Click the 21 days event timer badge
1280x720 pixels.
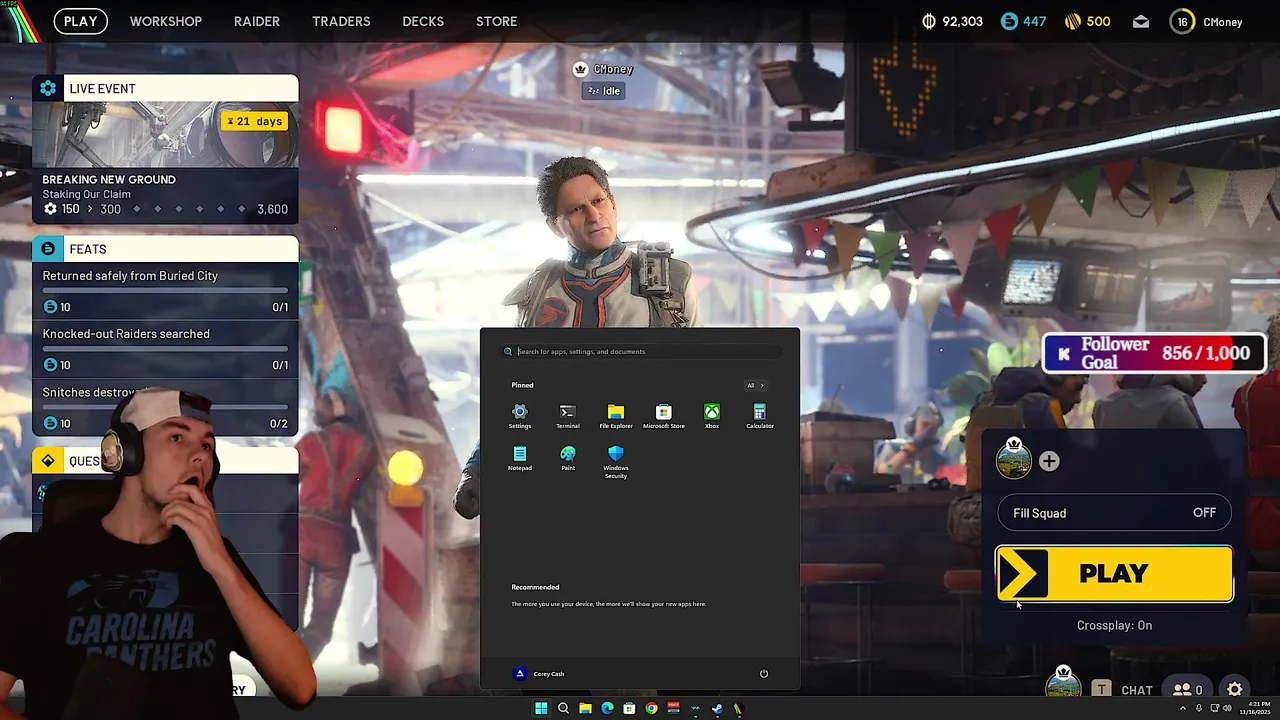point(255,121)
